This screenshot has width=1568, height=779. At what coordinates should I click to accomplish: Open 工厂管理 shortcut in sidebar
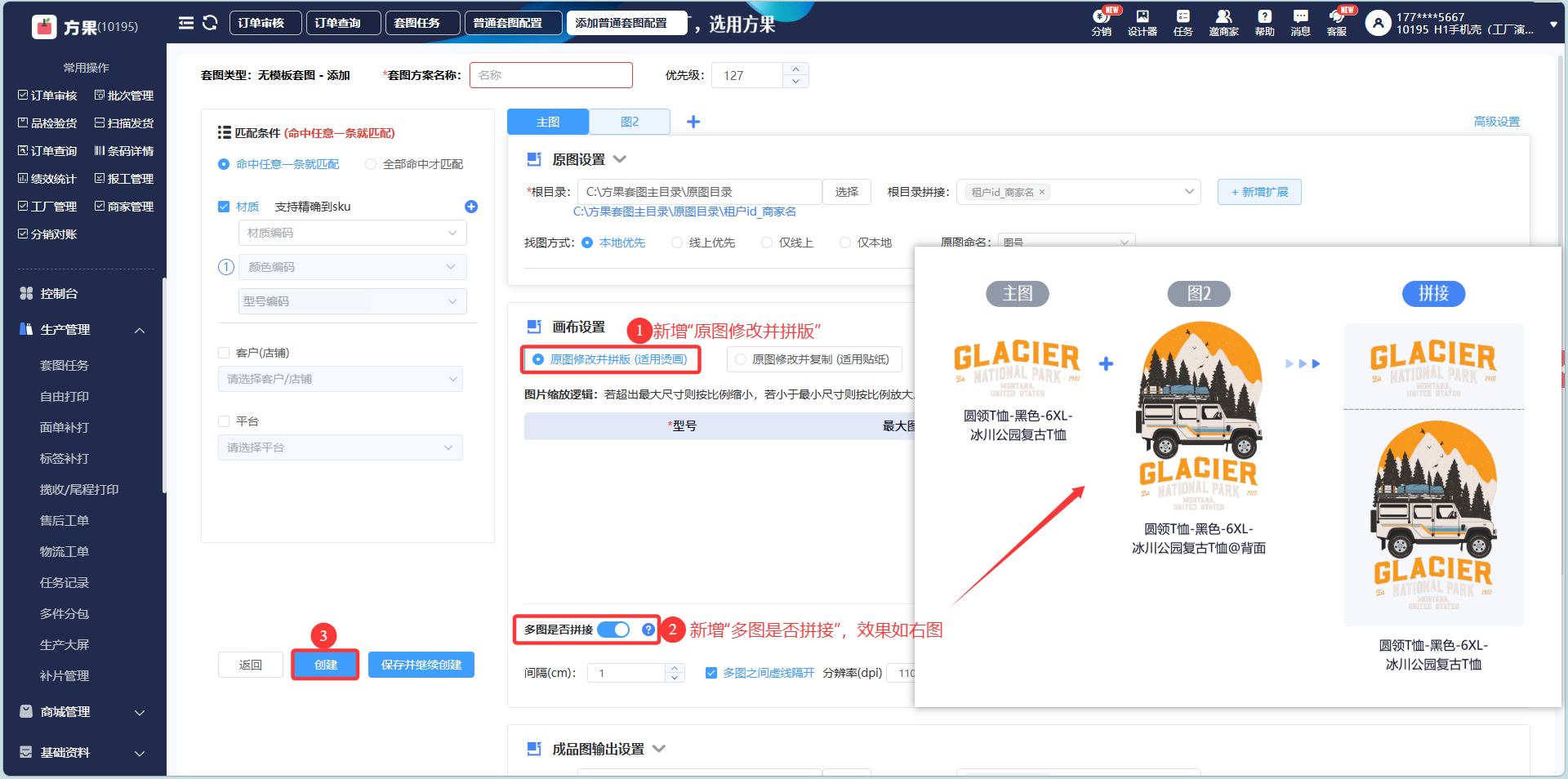point(47,207)
